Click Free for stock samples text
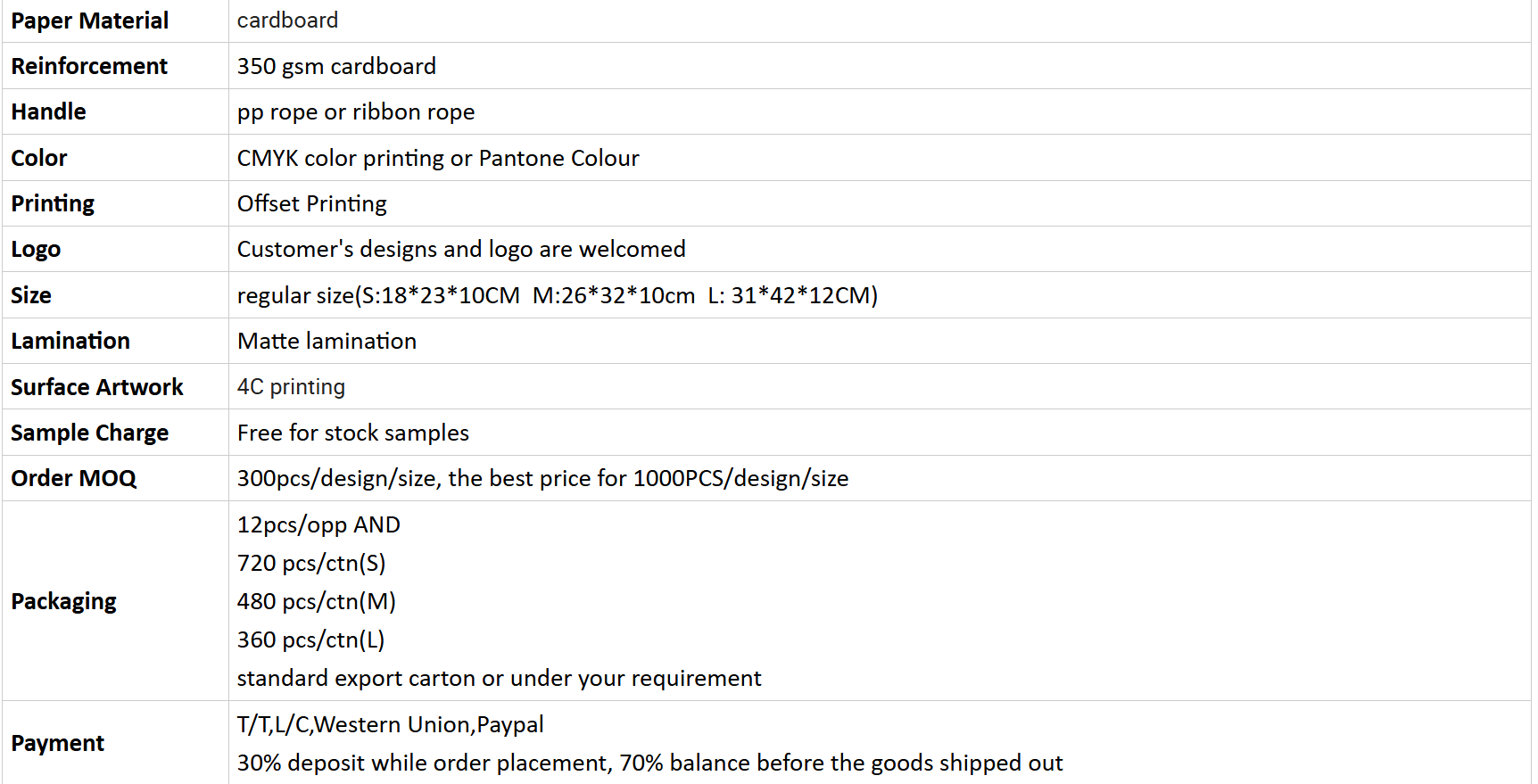 point(353,433)
